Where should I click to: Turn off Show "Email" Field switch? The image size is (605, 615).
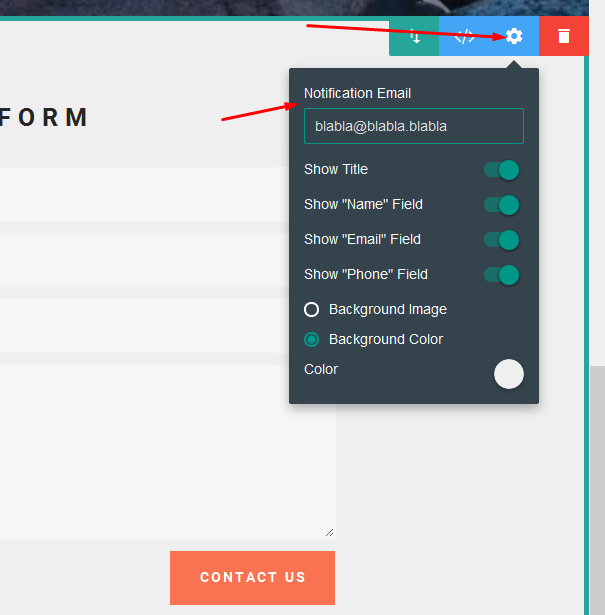502,240
